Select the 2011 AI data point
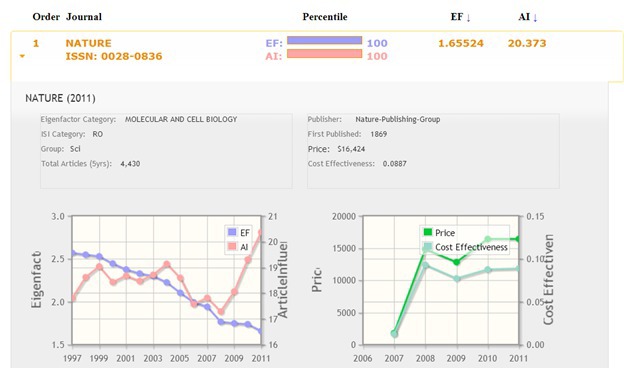 [x=261, y=233]
